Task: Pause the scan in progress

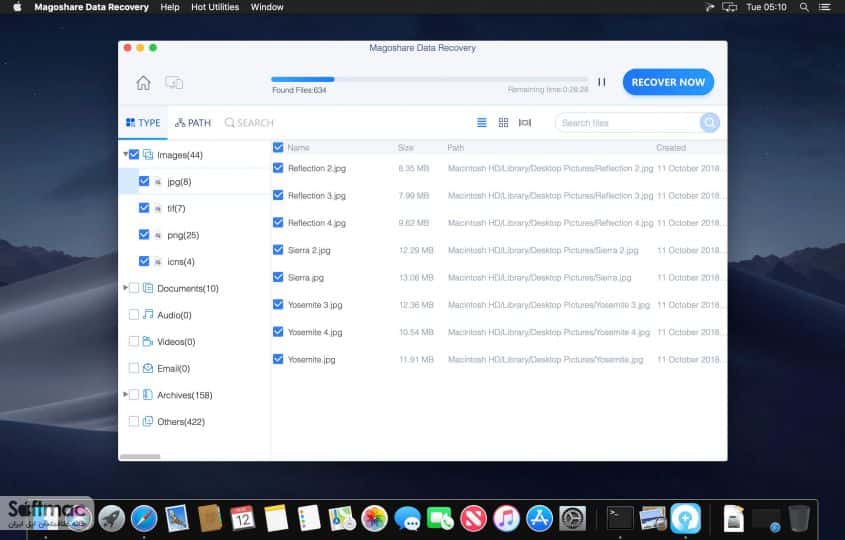Action: point(601,82)
